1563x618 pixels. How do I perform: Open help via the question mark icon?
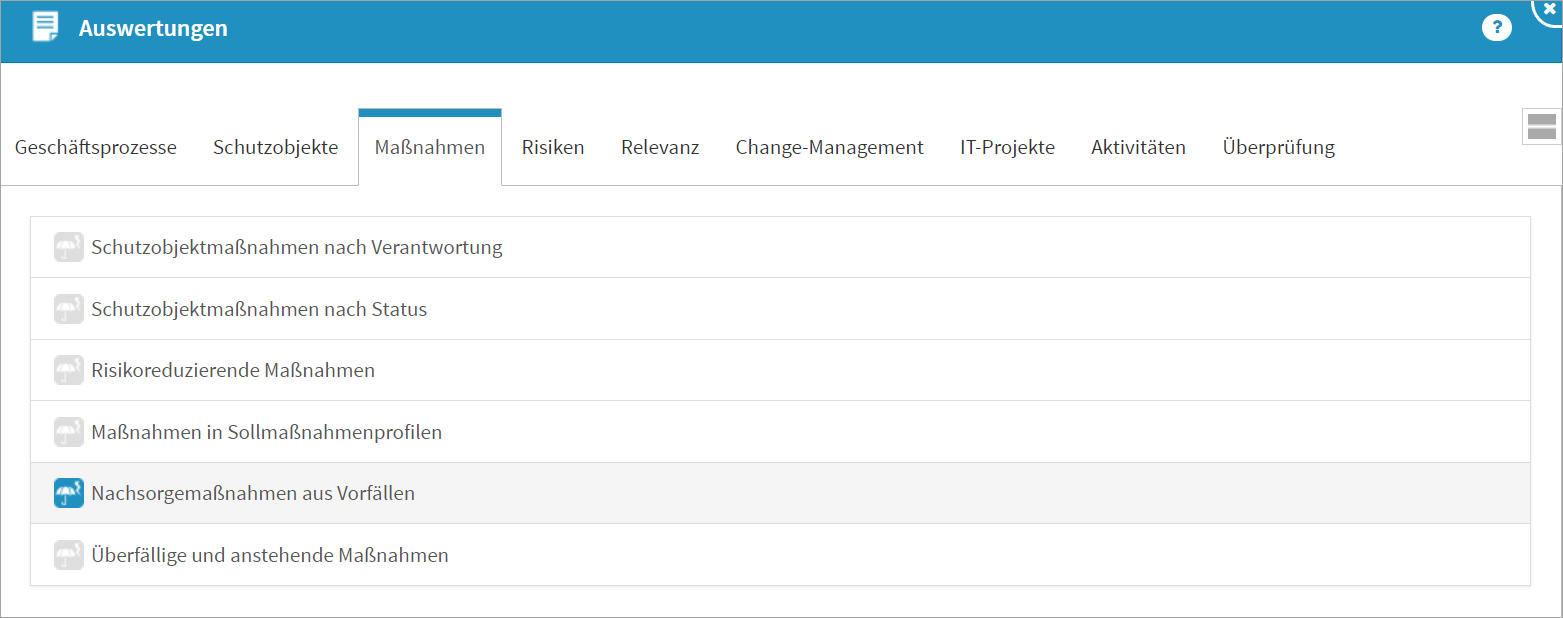(1496, 28)
